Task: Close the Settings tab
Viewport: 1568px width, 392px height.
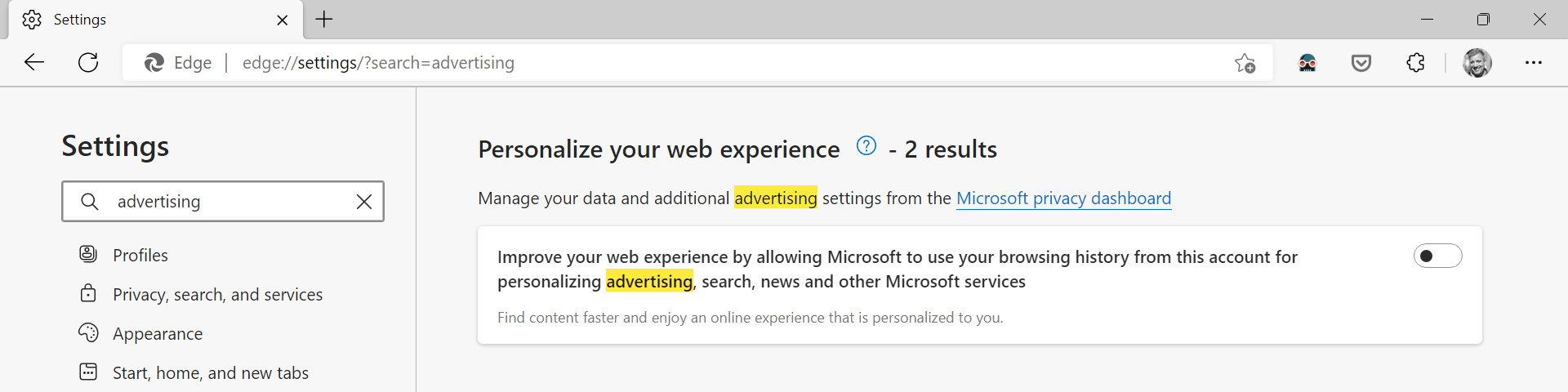Action: (283, 20)
